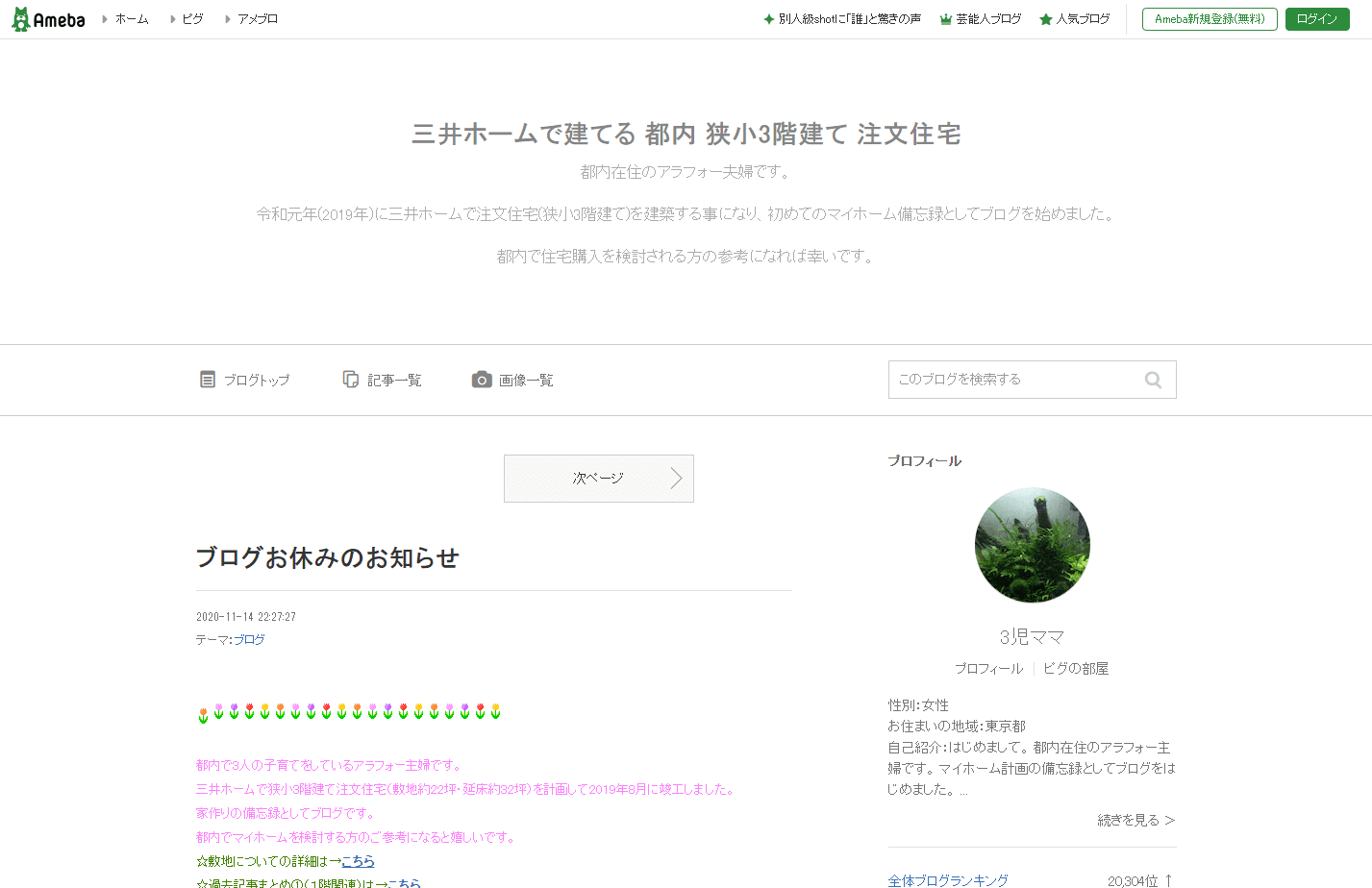Open アメブロ in top navigation

pyautogui.click(x=258, y=19)
